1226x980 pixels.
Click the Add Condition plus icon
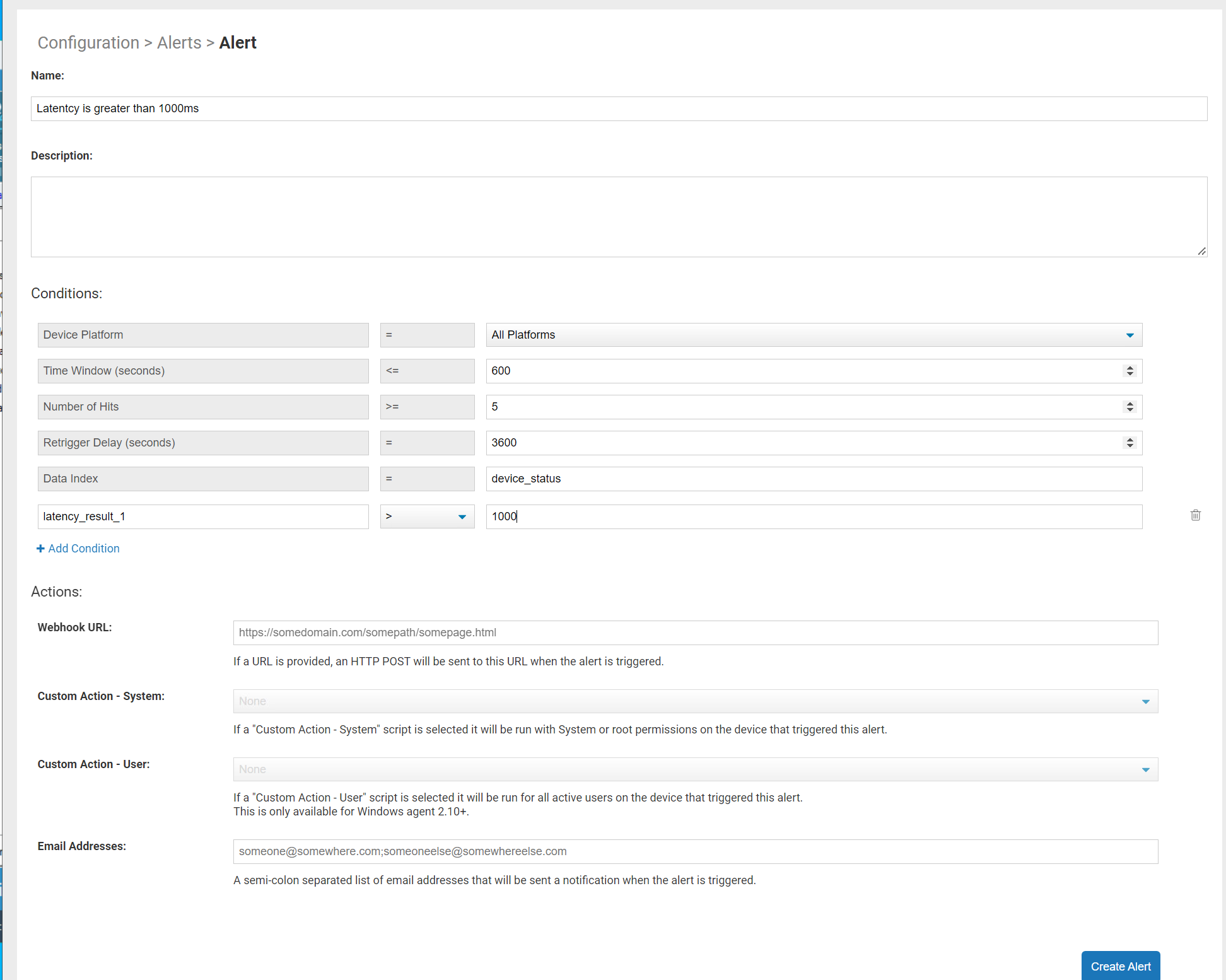[39, 549]
